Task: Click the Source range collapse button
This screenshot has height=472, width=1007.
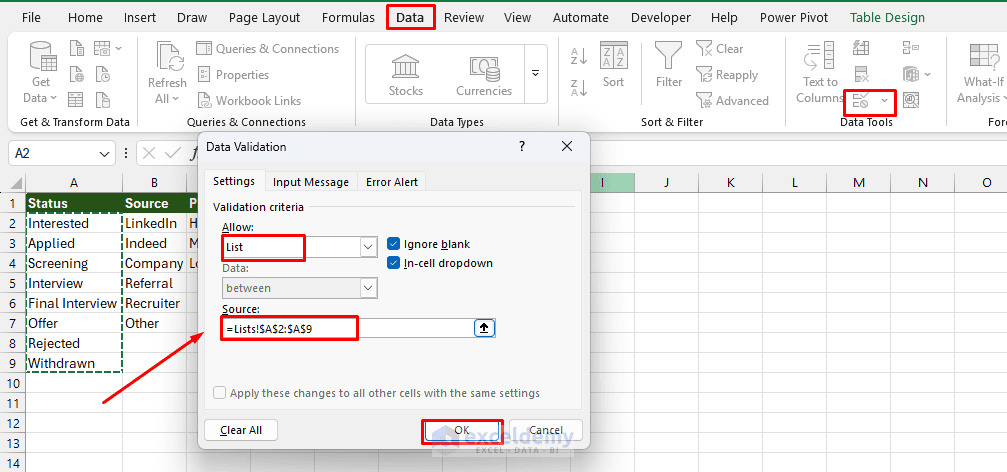Action: (484, 328)
